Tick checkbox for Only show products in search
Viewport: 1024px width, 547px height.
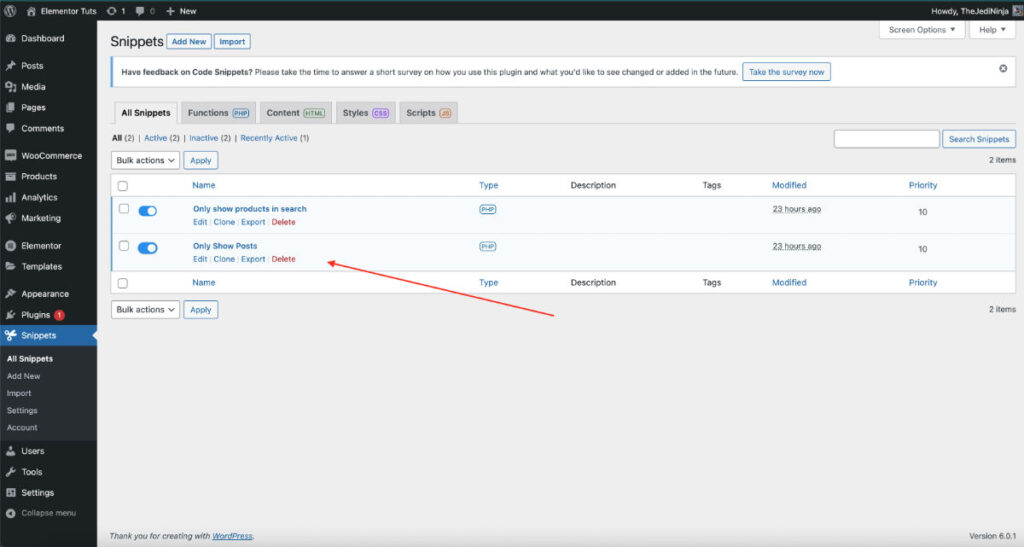[x=124, y=209]
